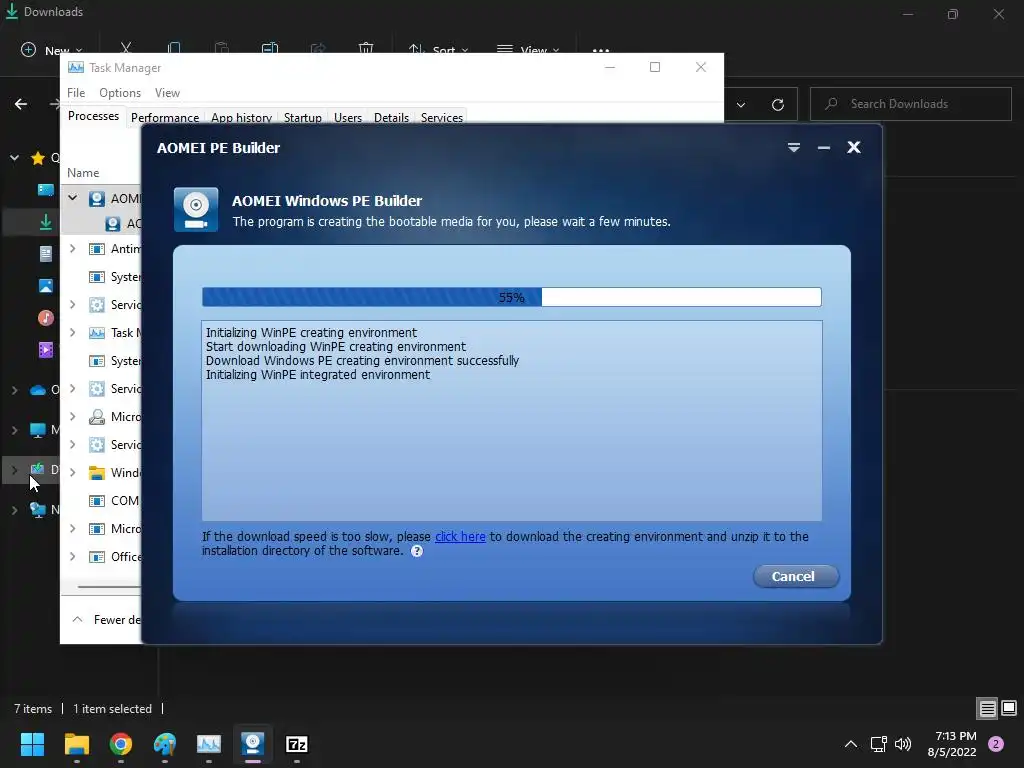The image size is (1024, 768).
Task: Switch to Services tab
Action: pyautogui.click(x=441, y=118)
